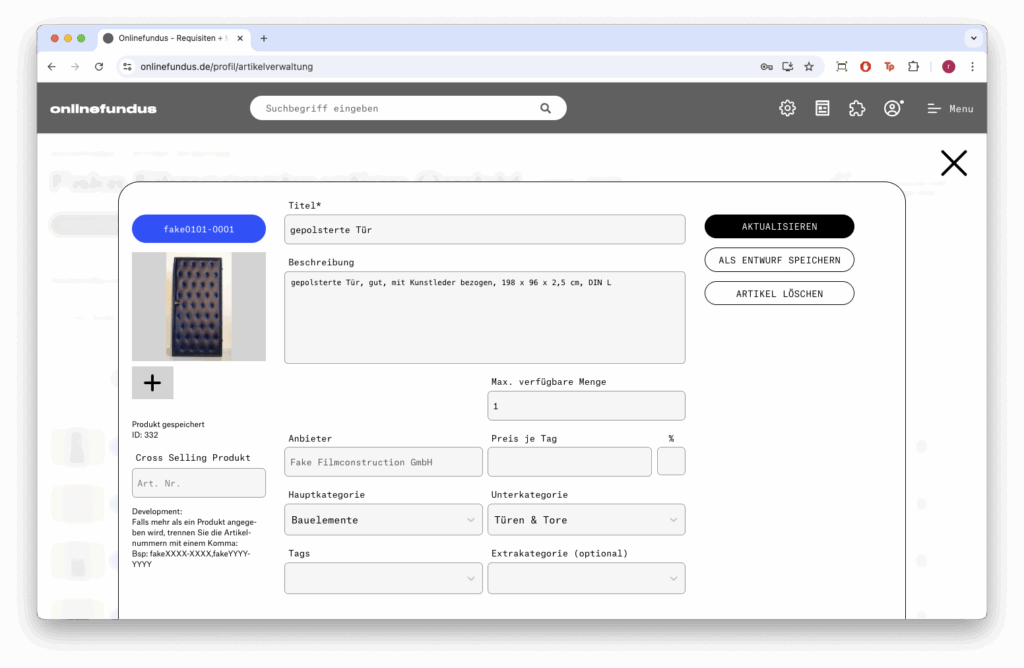Select the Onlinefundus browser tab
This screenshot has height=668, width=1024.
pos(170,38)
